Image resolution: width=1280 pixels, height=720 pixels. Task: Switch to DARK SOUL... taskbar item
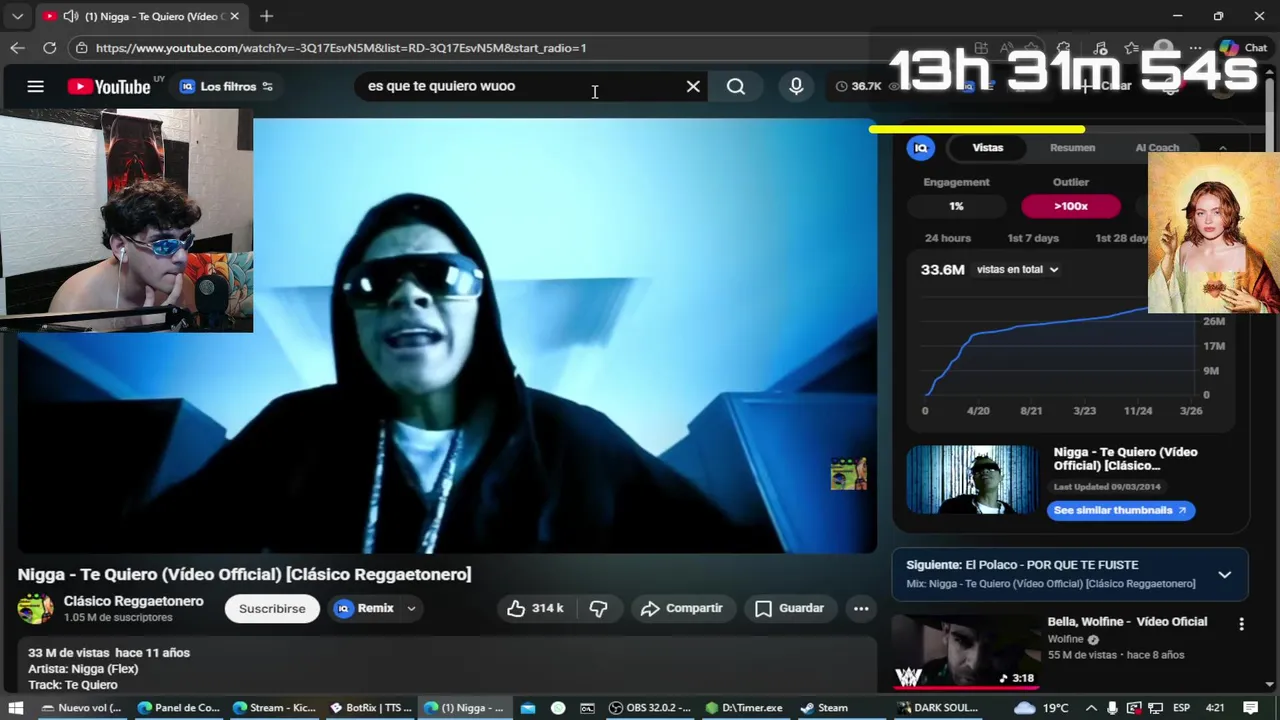[938, 708]
